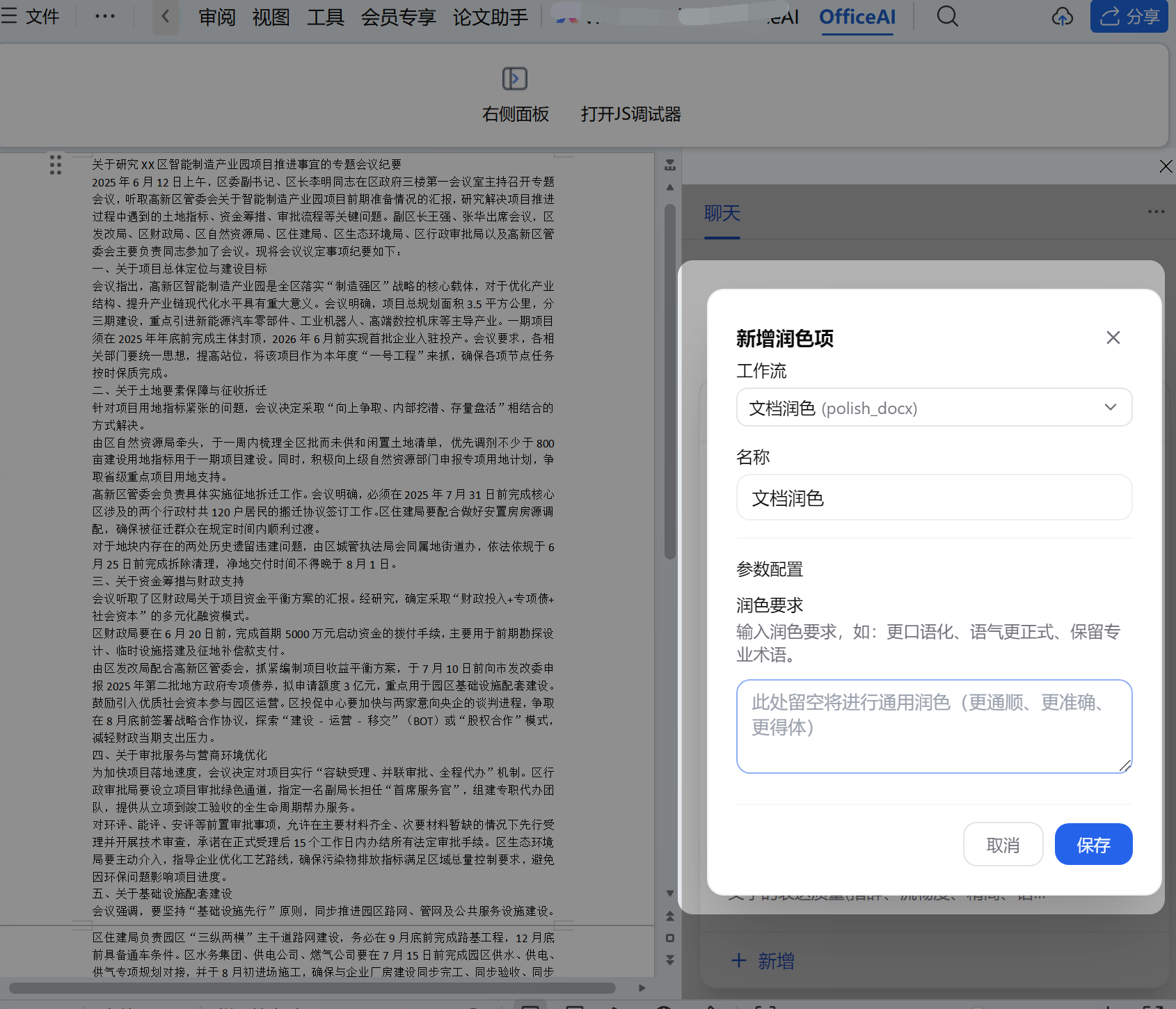Click 打开JS调试器

(630, 114)
